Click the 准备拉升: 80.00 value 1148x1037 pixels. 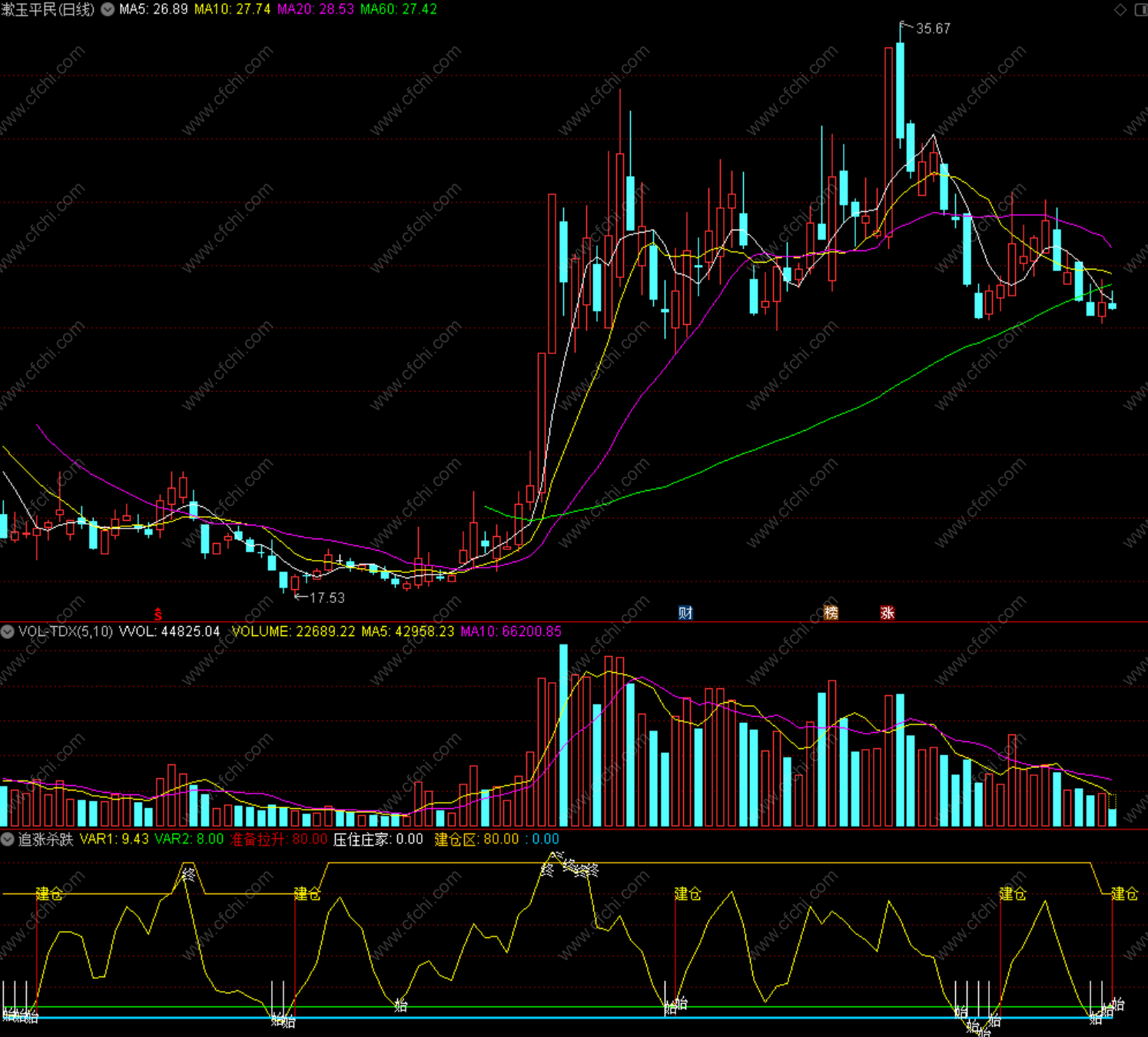point(279,839)
